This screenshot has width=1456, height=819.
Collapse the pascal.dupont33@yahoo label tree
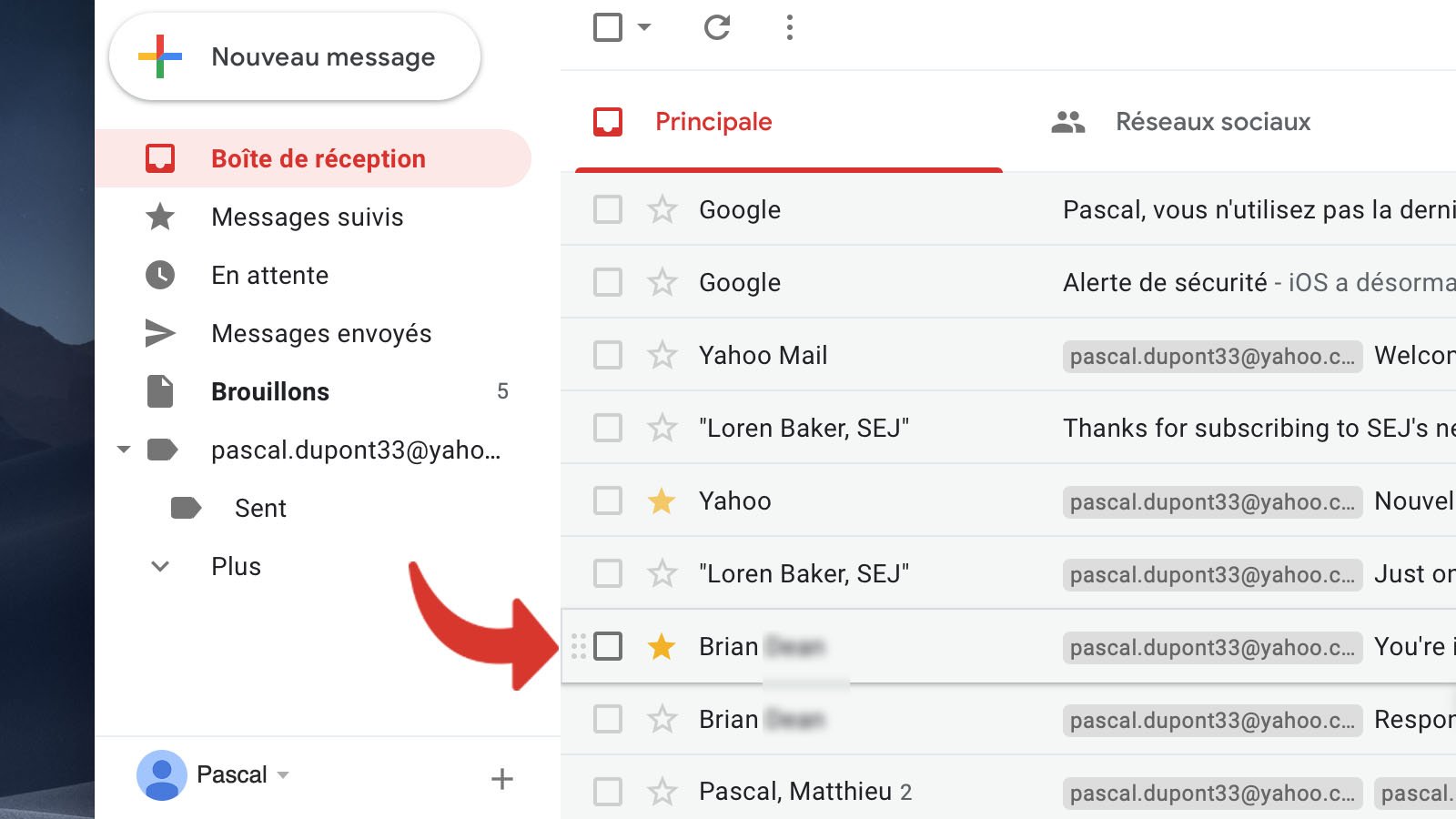click(126, 450)
